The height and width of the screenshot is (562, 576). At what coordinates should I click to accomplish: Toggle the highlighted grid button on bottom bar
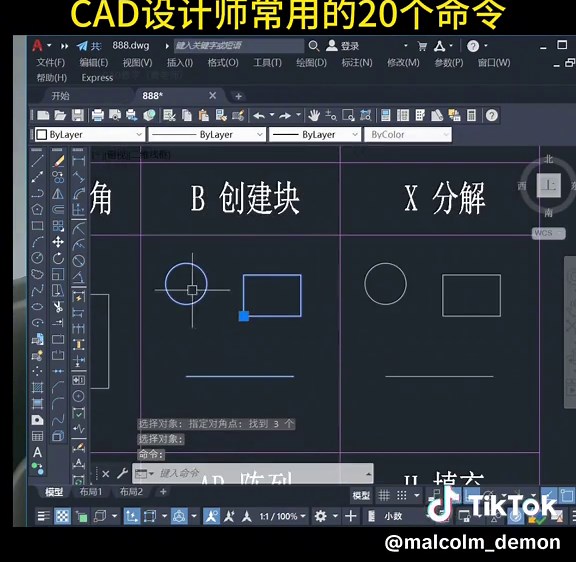[62, 516]
